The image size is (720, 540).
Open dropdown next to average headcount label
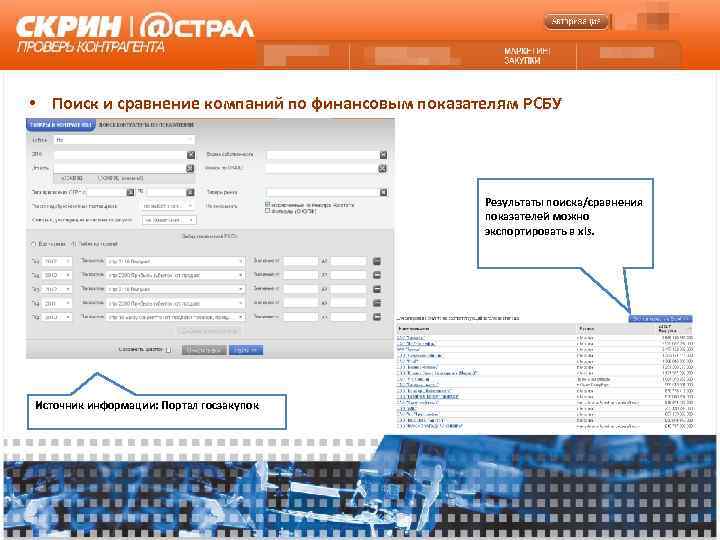tap(168, 206)
